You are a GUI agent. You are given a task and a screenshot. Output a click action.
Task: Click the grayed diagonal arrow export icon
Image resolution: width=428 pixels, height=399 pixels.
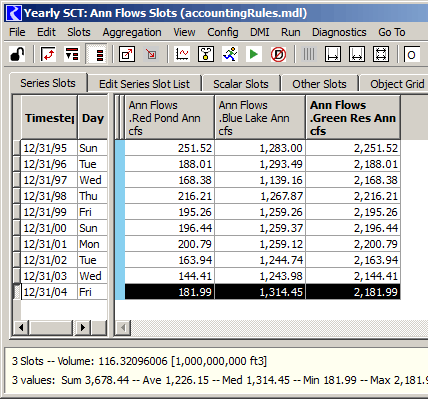pos(151,54)
